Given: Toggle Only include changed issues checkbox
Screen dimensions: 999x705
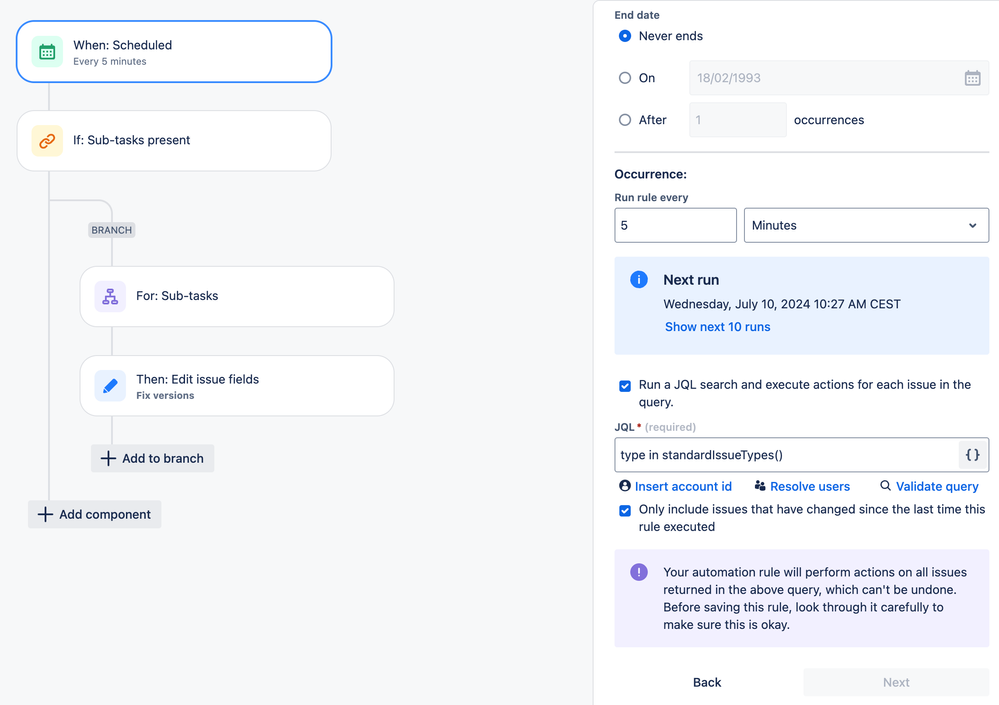Looking at the screenshot, I should coord(625,510).
